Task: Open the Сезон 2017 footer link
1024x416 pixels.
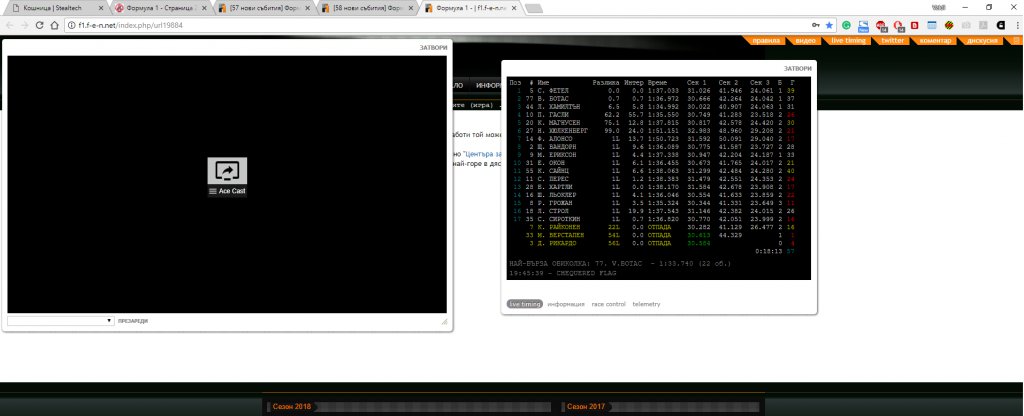Action: tap(586, 406)
